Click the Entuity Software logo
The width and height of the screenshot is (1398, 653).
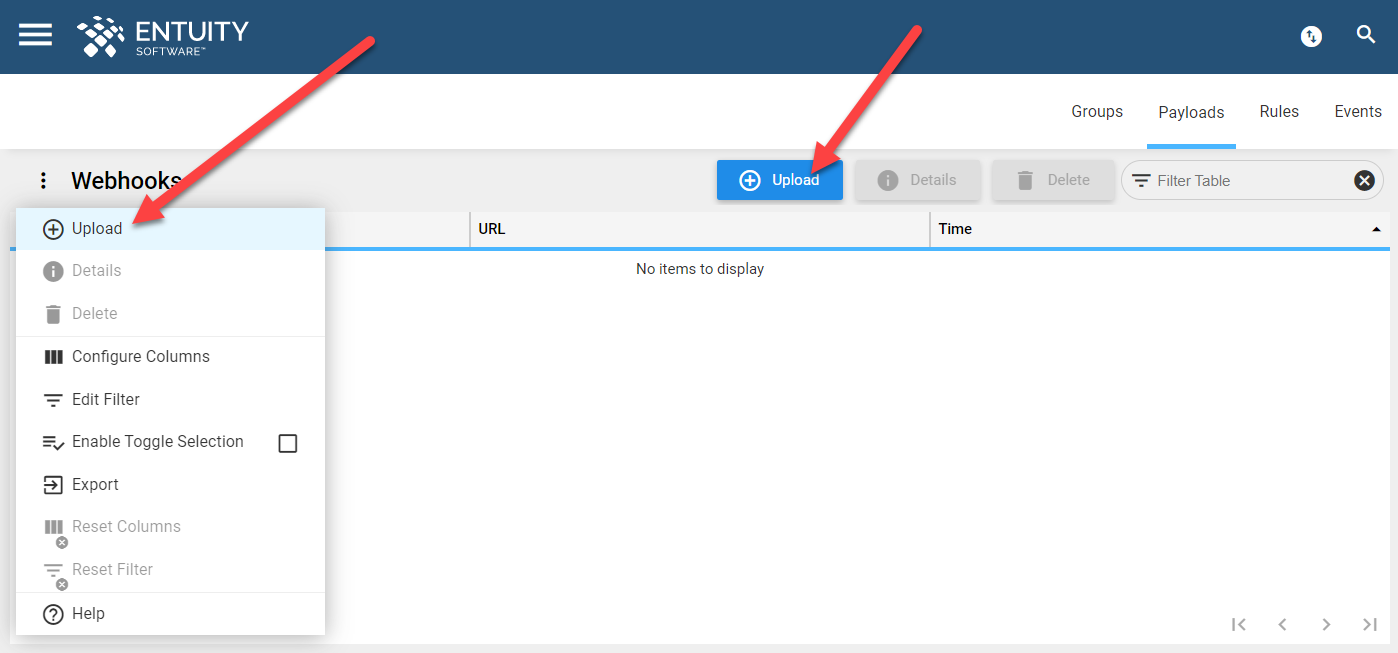161,36
